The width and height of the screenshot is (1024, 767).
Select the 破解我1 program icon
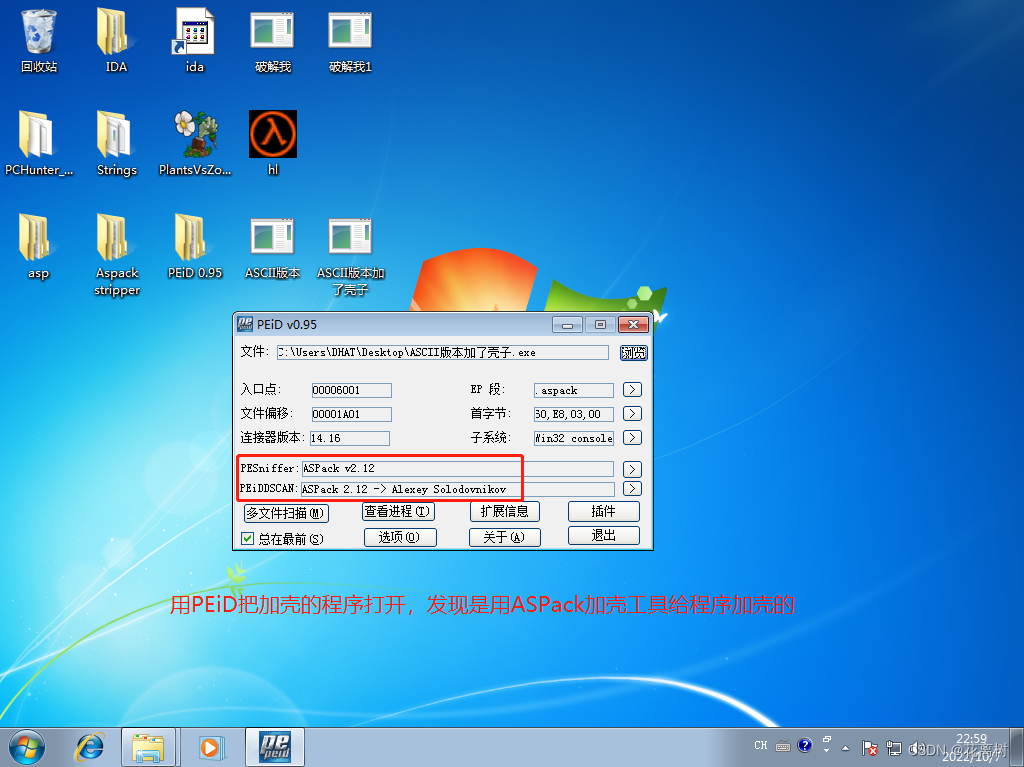350,41
